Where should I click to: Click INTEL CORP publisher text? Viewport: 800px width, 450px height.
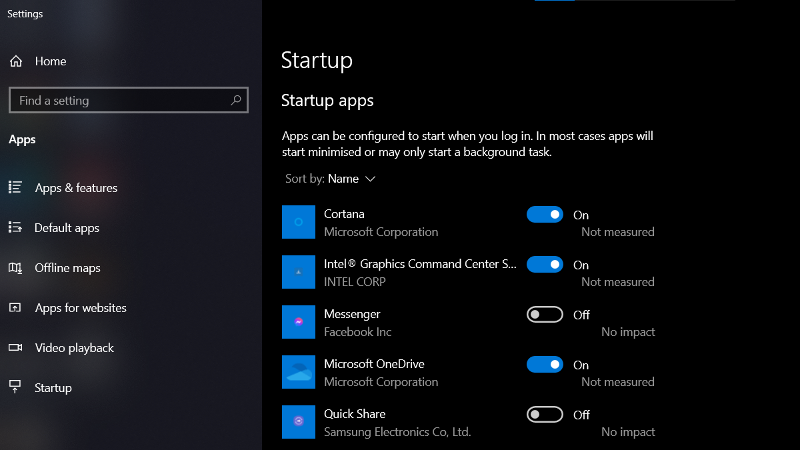(x=355, y=282)
